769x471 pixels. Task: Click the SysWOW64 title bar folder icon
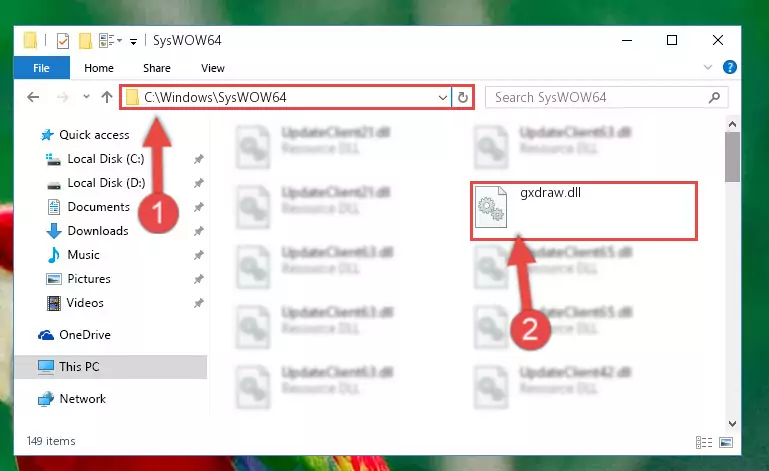(30, 41)
